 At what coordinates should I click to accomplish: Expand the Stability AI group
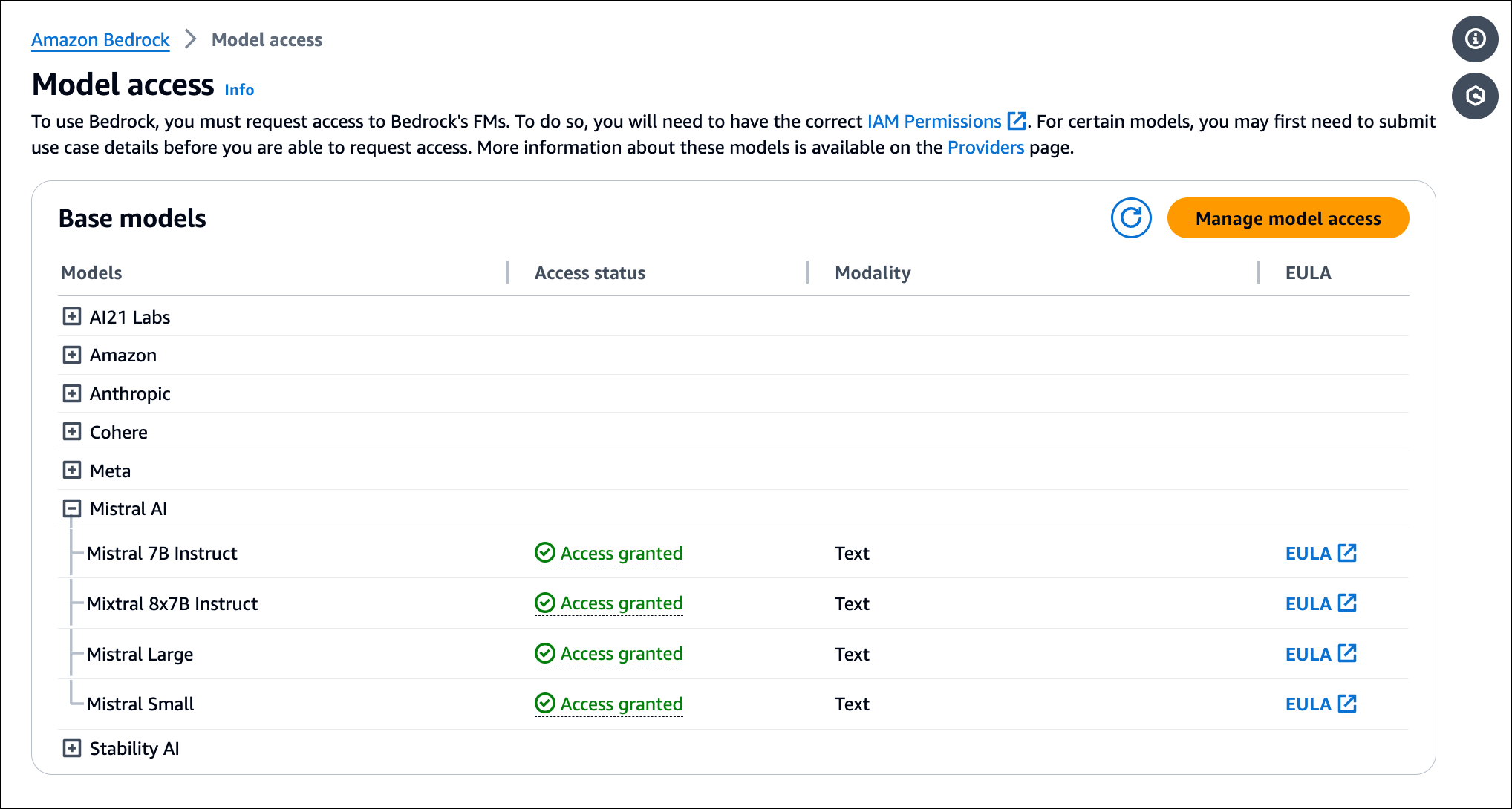click(72, 748)
